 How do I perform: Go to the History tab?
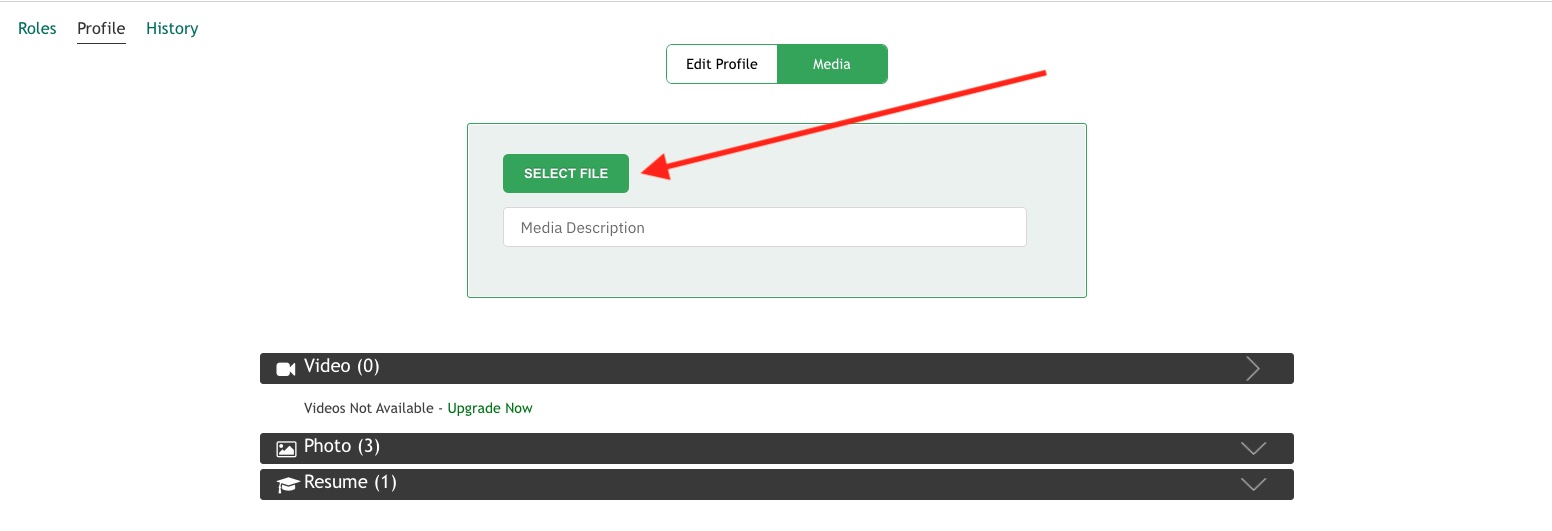click(172, 28)
